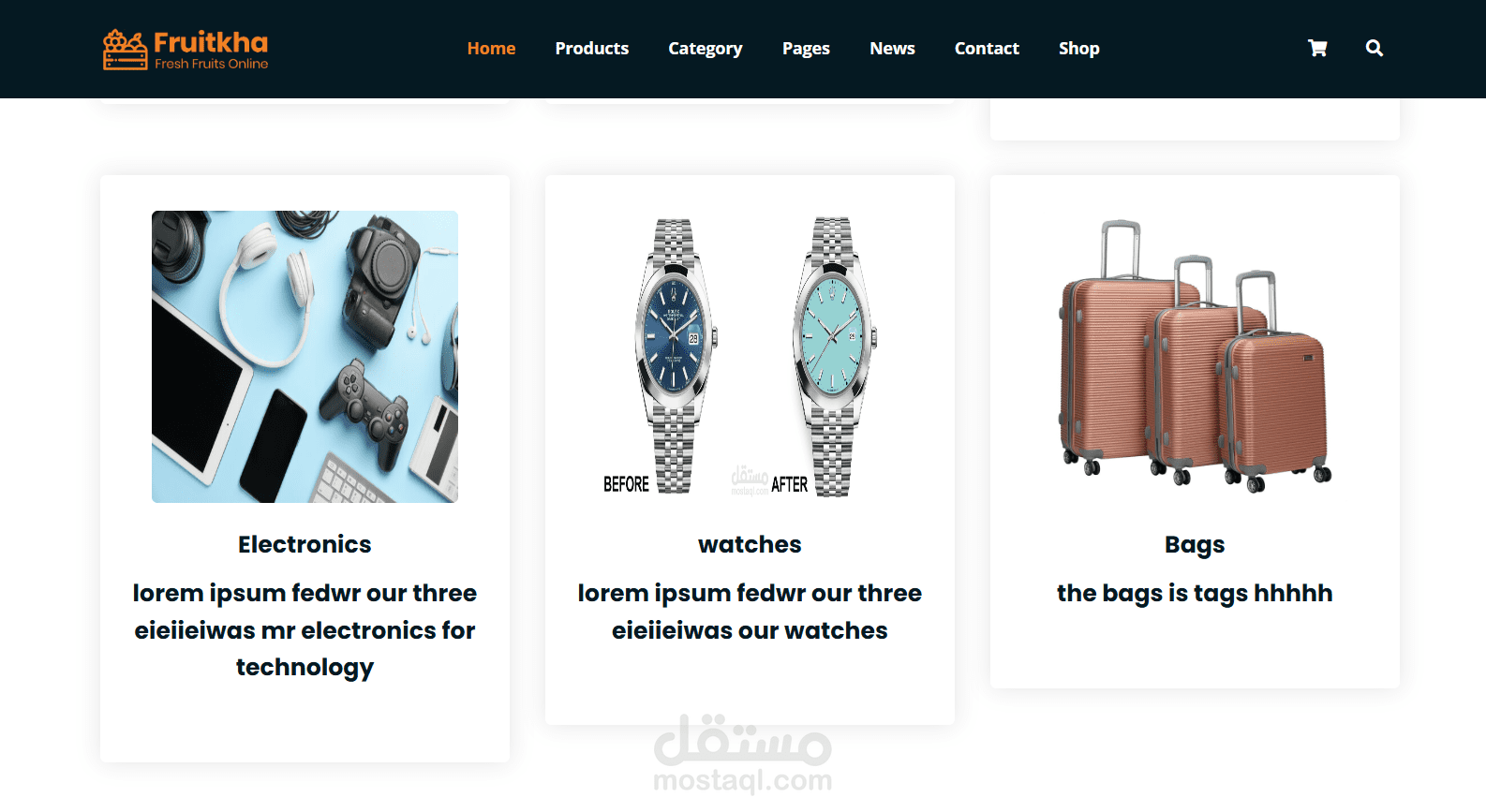Select the electronics description text
Viewport: 1486px width, 812px height.
305,630
